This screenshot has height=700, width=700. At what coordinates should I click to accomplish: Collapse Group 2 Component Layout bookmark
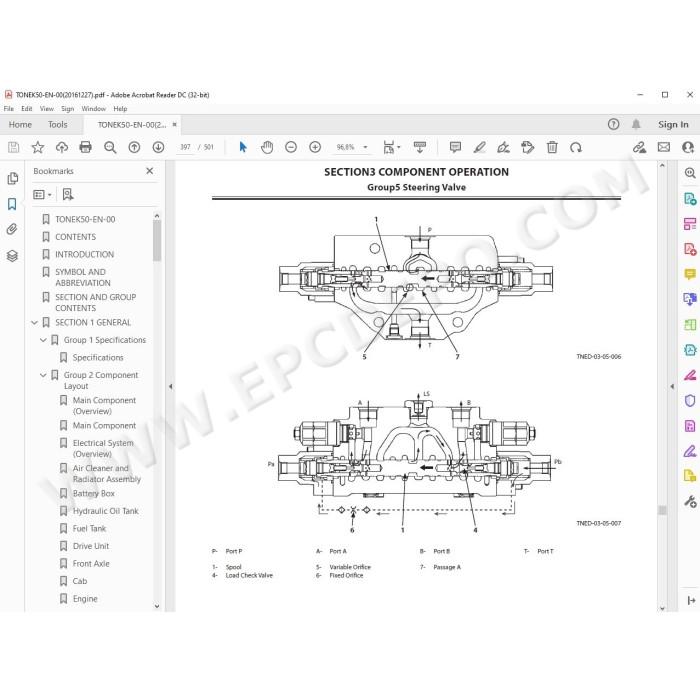coord(43,375)
